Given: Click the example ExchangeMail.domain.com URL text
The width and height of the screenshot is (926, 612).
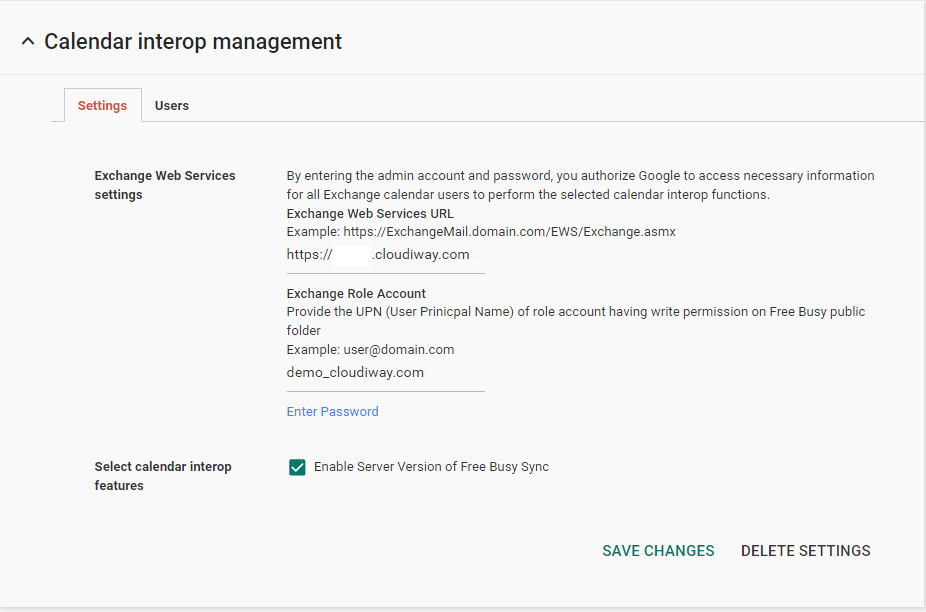Looking at the screenshot, I should pyautogui.click(x=481, y=232).
